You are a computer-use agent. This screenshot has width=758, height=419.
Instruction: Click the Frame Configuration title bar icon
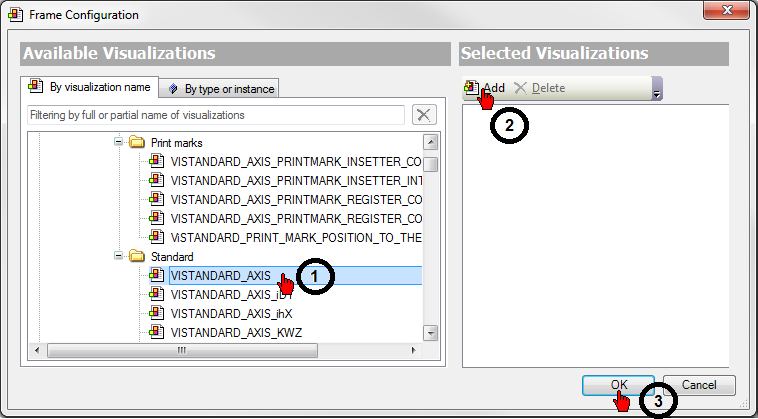14,15
